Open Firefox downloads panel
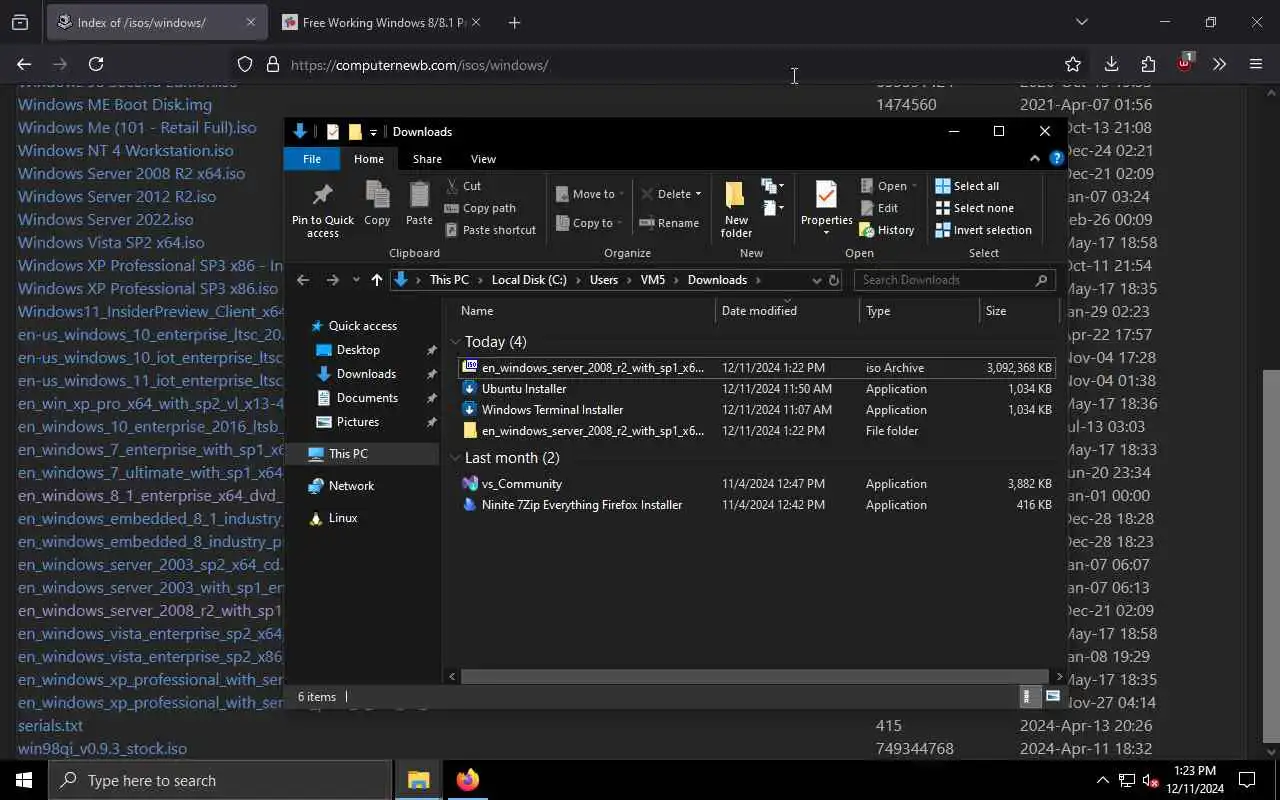The width and height of the screenshot is (1280, 800). tap(1111, 64)
